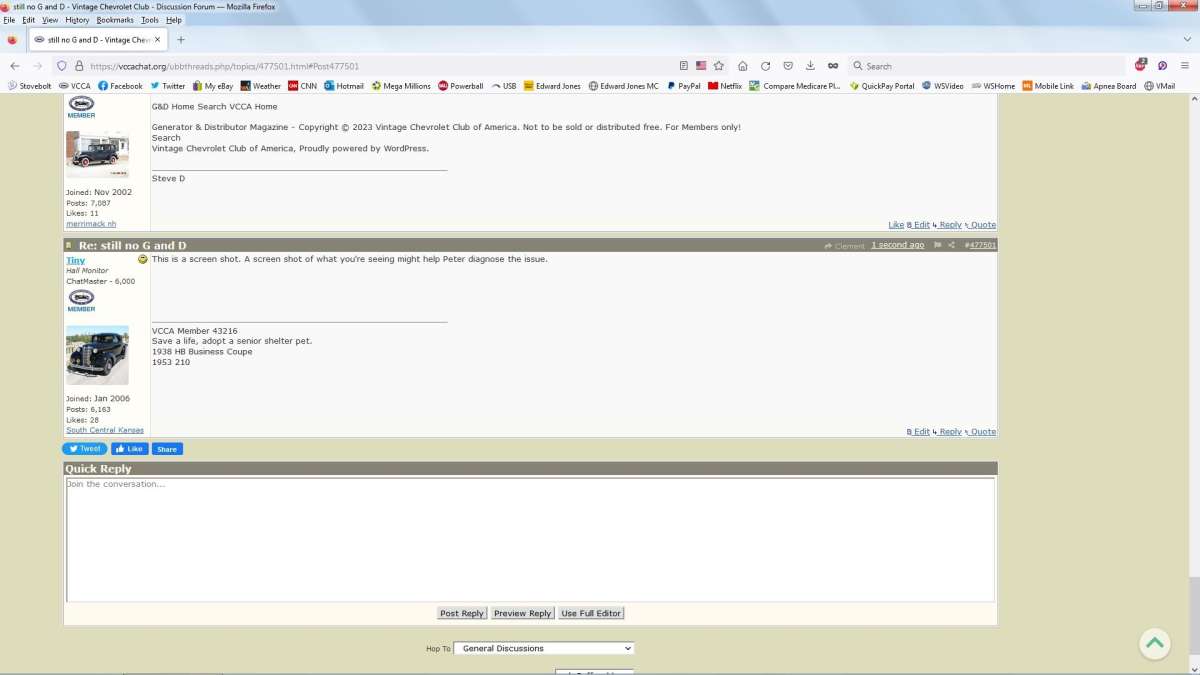Open the Twitter bookmark

click(167, 86)
